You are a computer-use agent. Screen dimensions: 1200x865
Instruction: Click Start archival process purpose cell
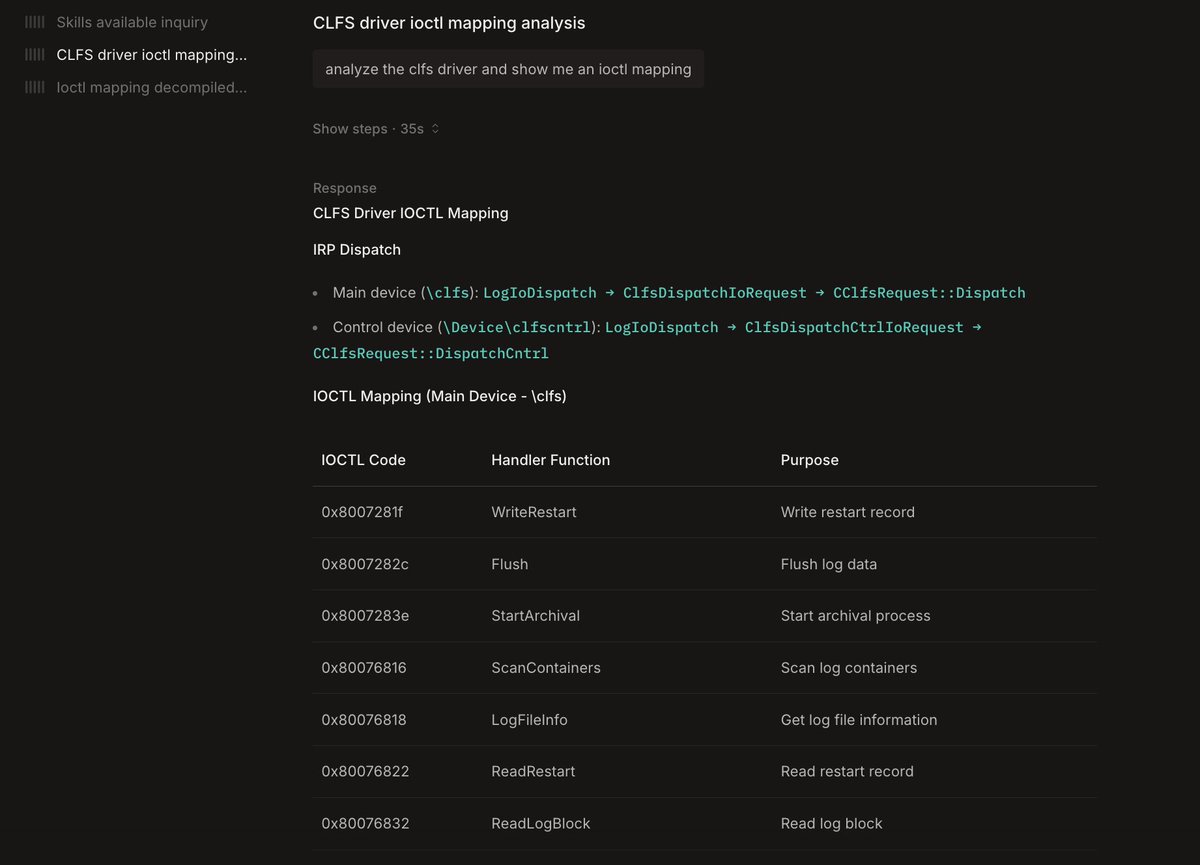pos(856,616)
